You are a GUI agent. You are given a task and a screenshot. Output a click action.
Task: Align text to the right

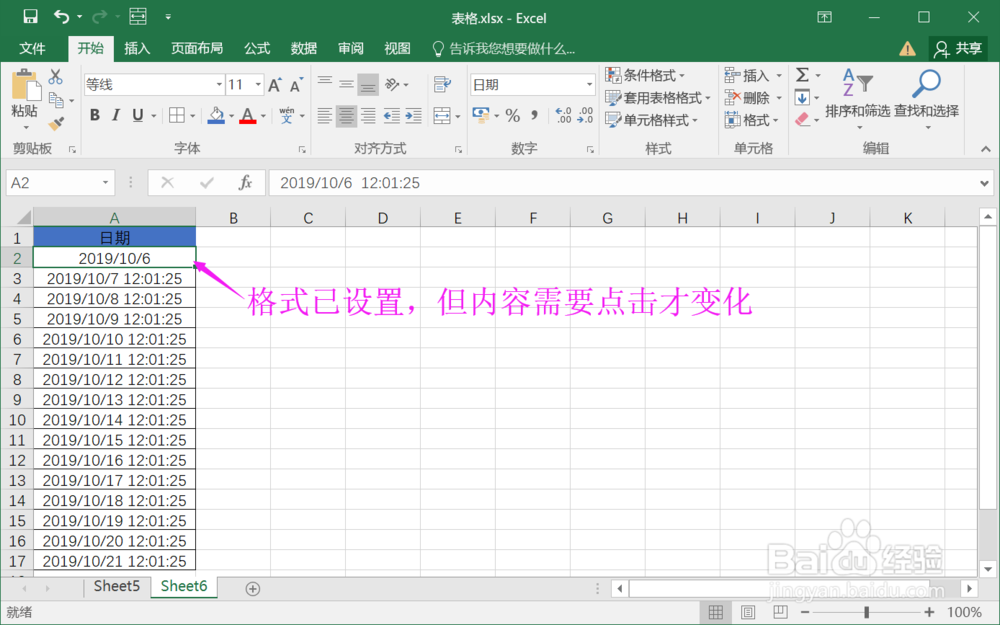368,115
